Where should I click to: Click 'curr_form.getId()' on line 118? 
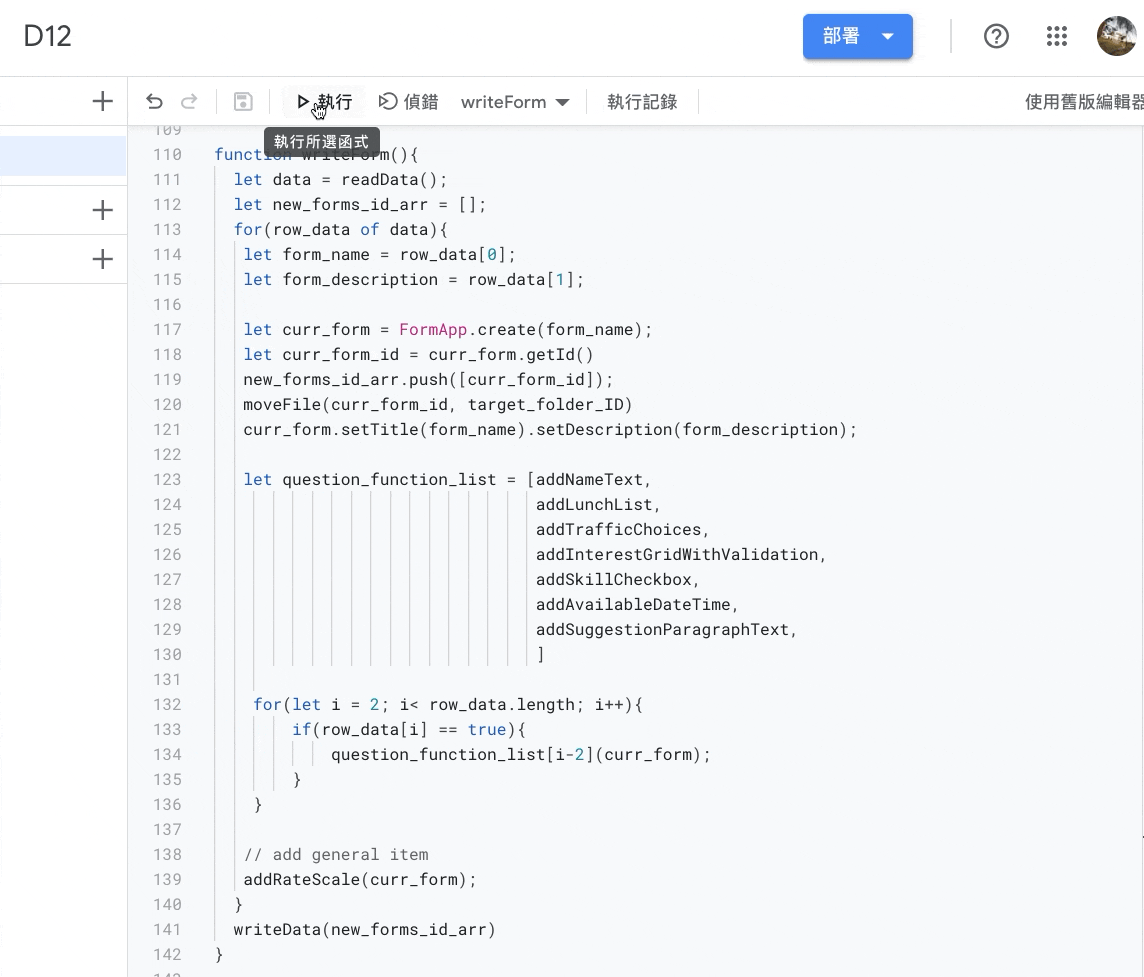click(x=511, y=355)
